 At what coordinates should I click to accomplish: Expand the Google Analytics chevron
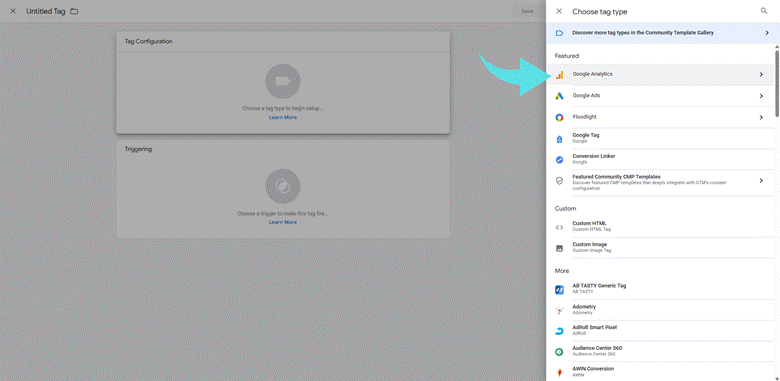(x=761, y=75)
